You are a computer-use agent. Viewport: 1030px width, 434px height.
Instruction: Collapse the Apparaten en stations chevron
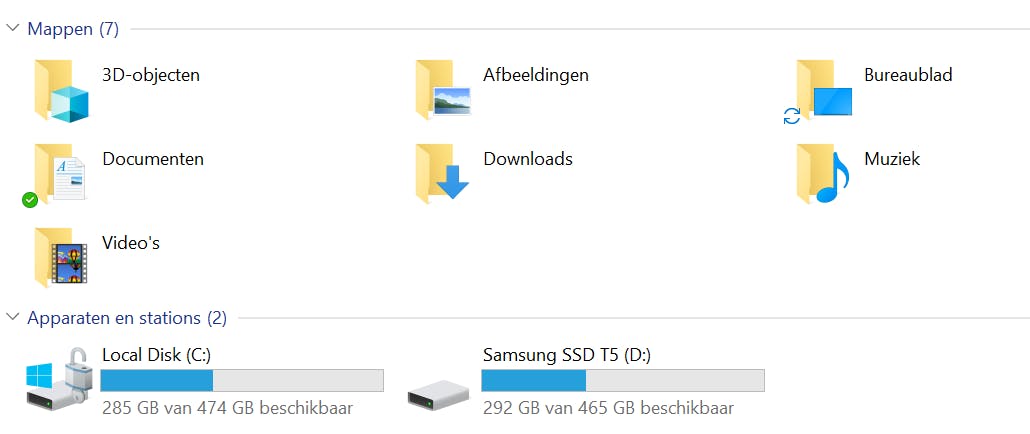(x=13, y=318)
